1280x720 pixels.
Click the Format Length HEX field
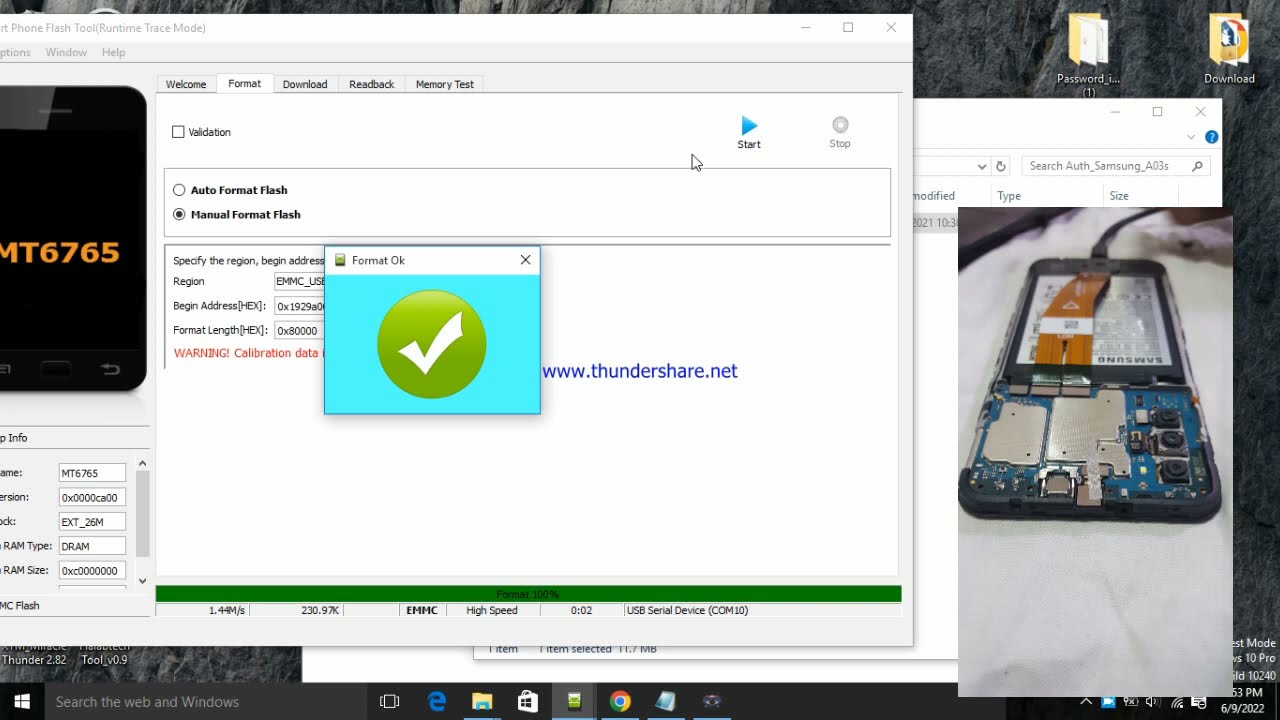pos(300,330)
